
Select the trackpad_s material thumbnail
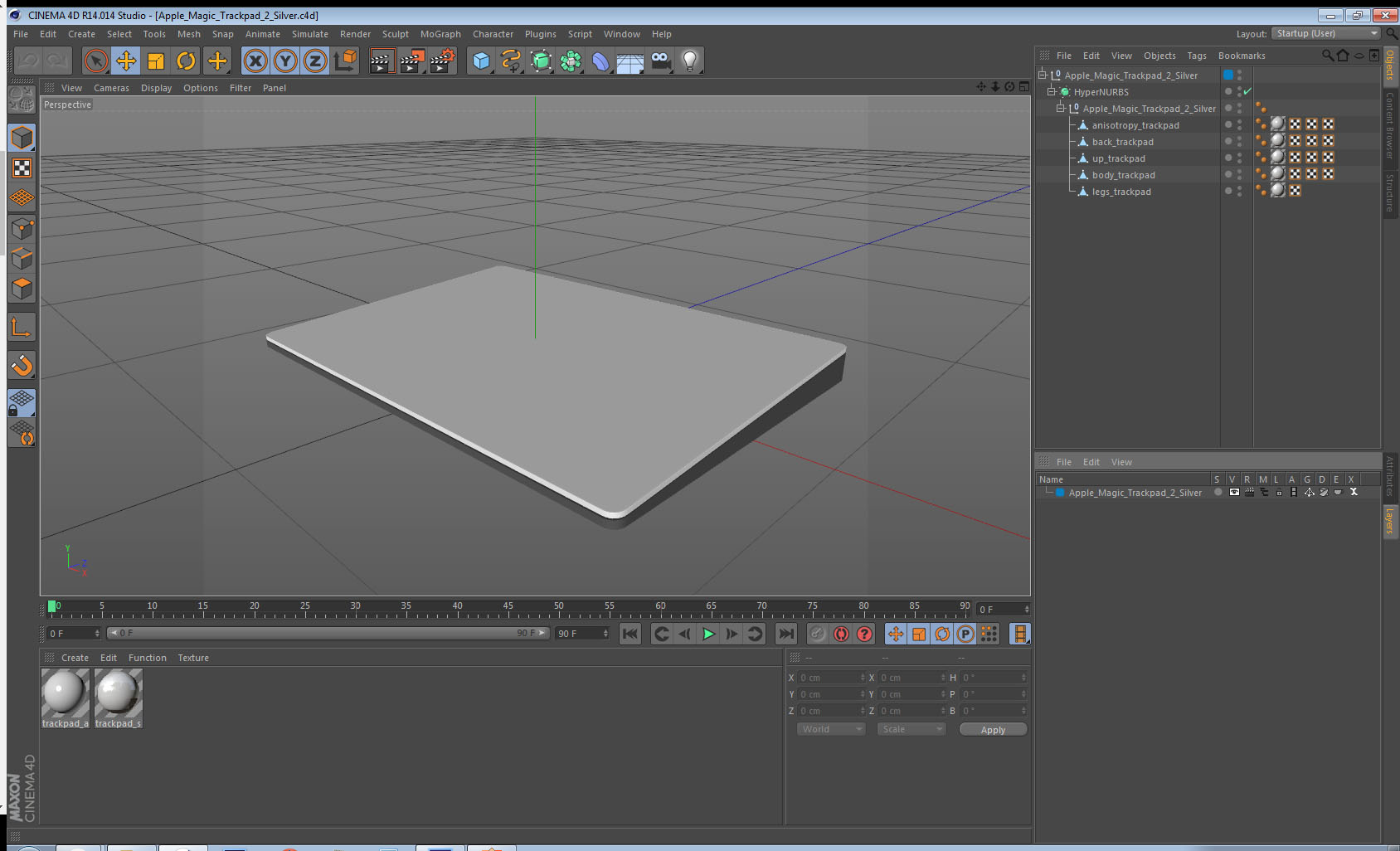coord(118,698)
